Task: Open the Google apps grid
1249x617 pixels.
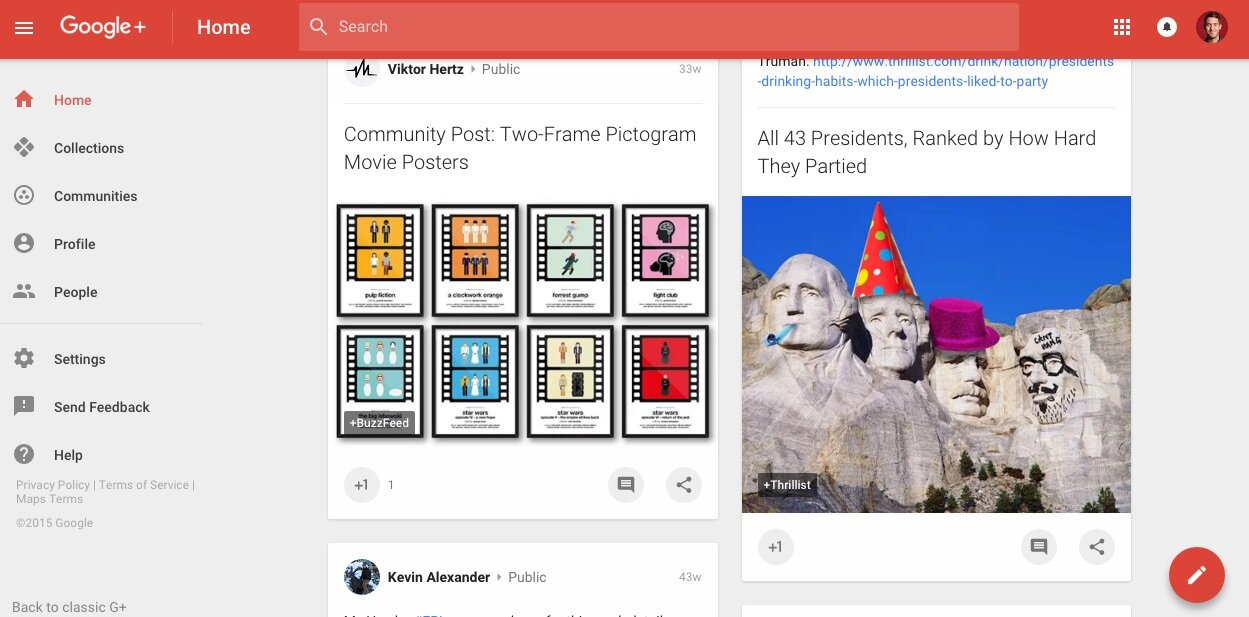Action: pyautogui.click(x=1122, y=28)
